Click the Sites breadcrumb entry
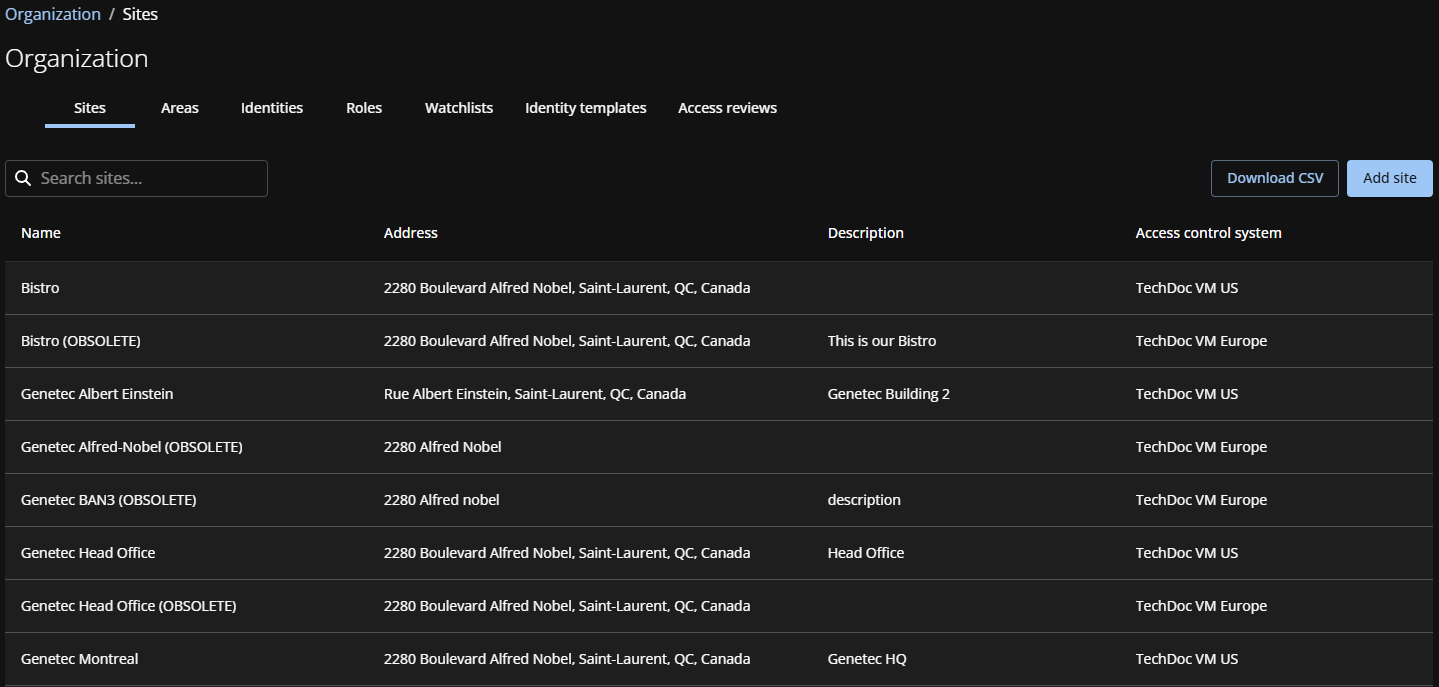 point(140,13)
